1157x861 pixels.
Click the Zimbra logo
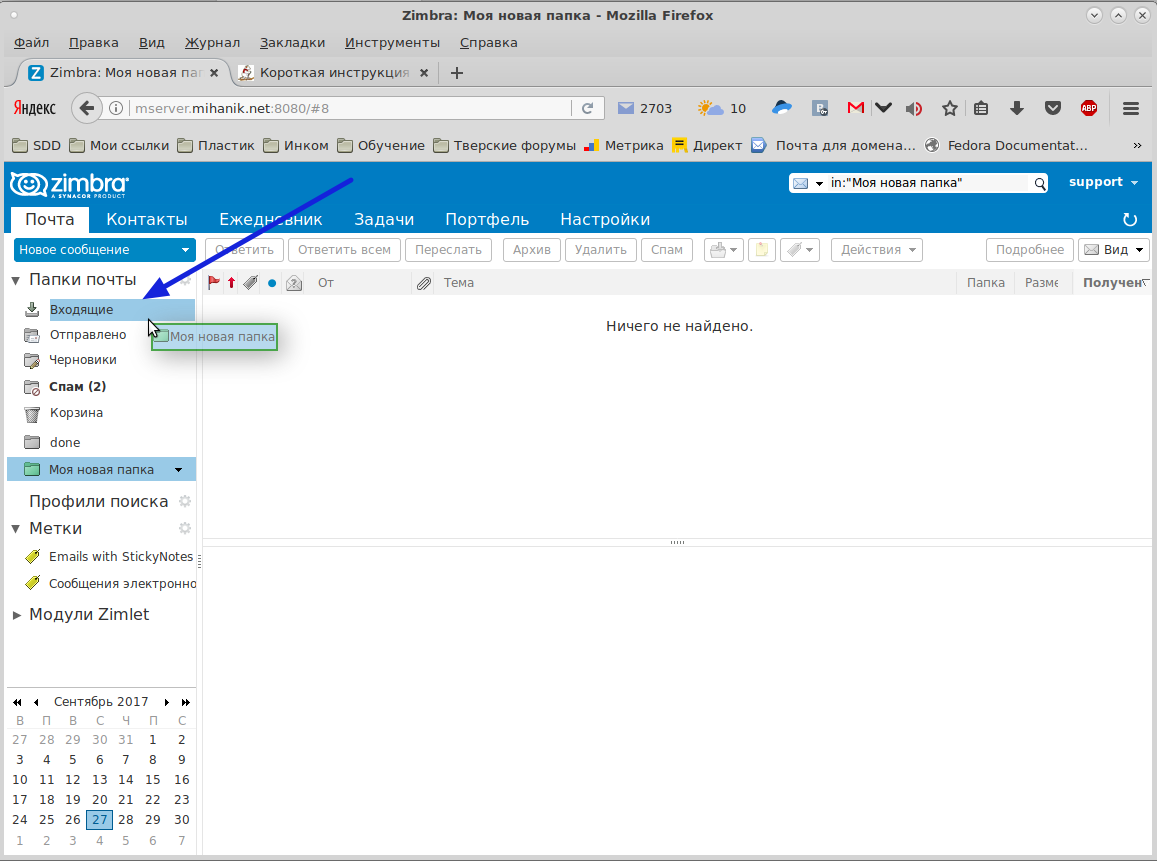click(69, 184)
